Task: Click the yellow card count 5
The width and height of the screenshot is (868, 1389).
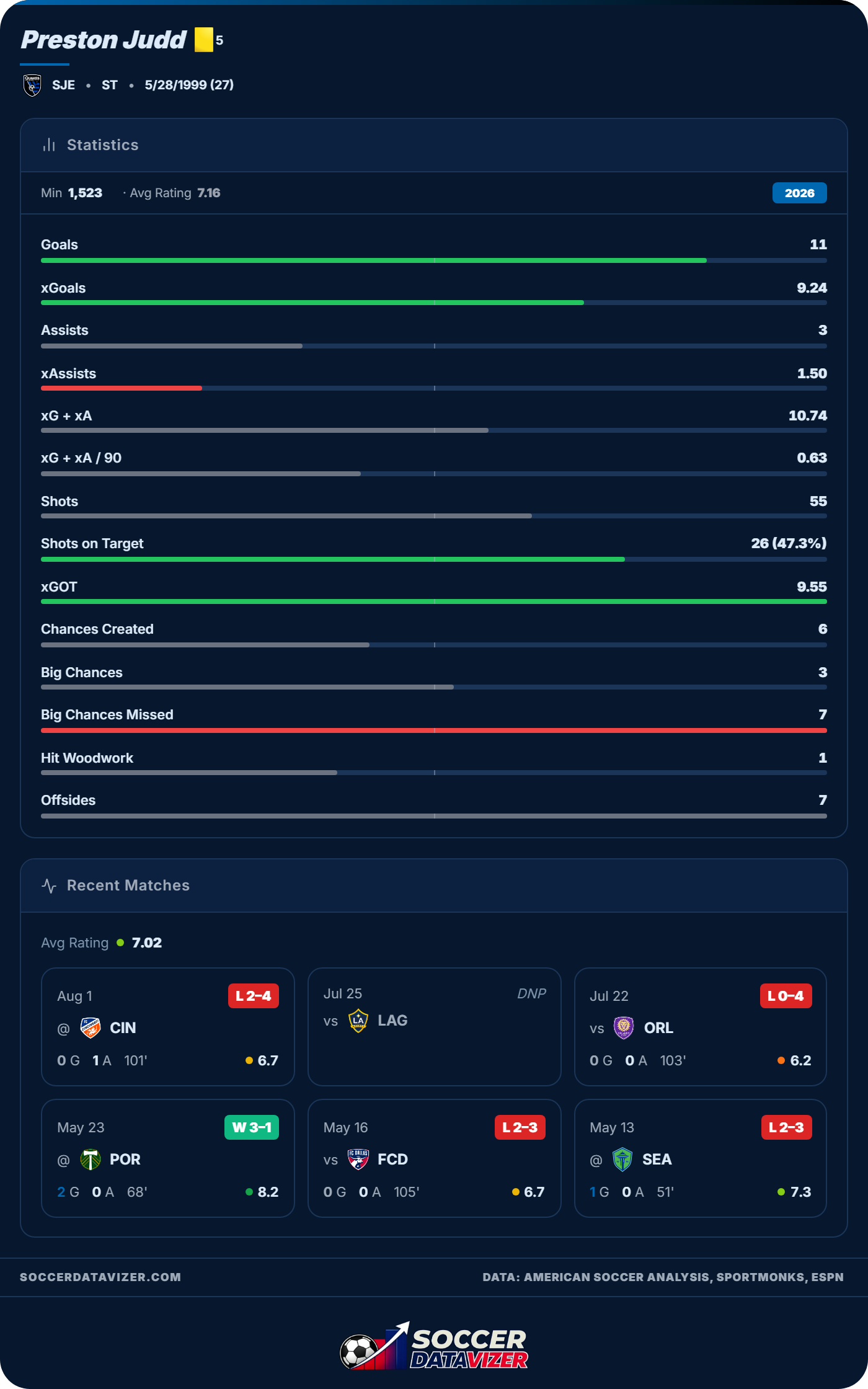Action: tap(219, 40)
